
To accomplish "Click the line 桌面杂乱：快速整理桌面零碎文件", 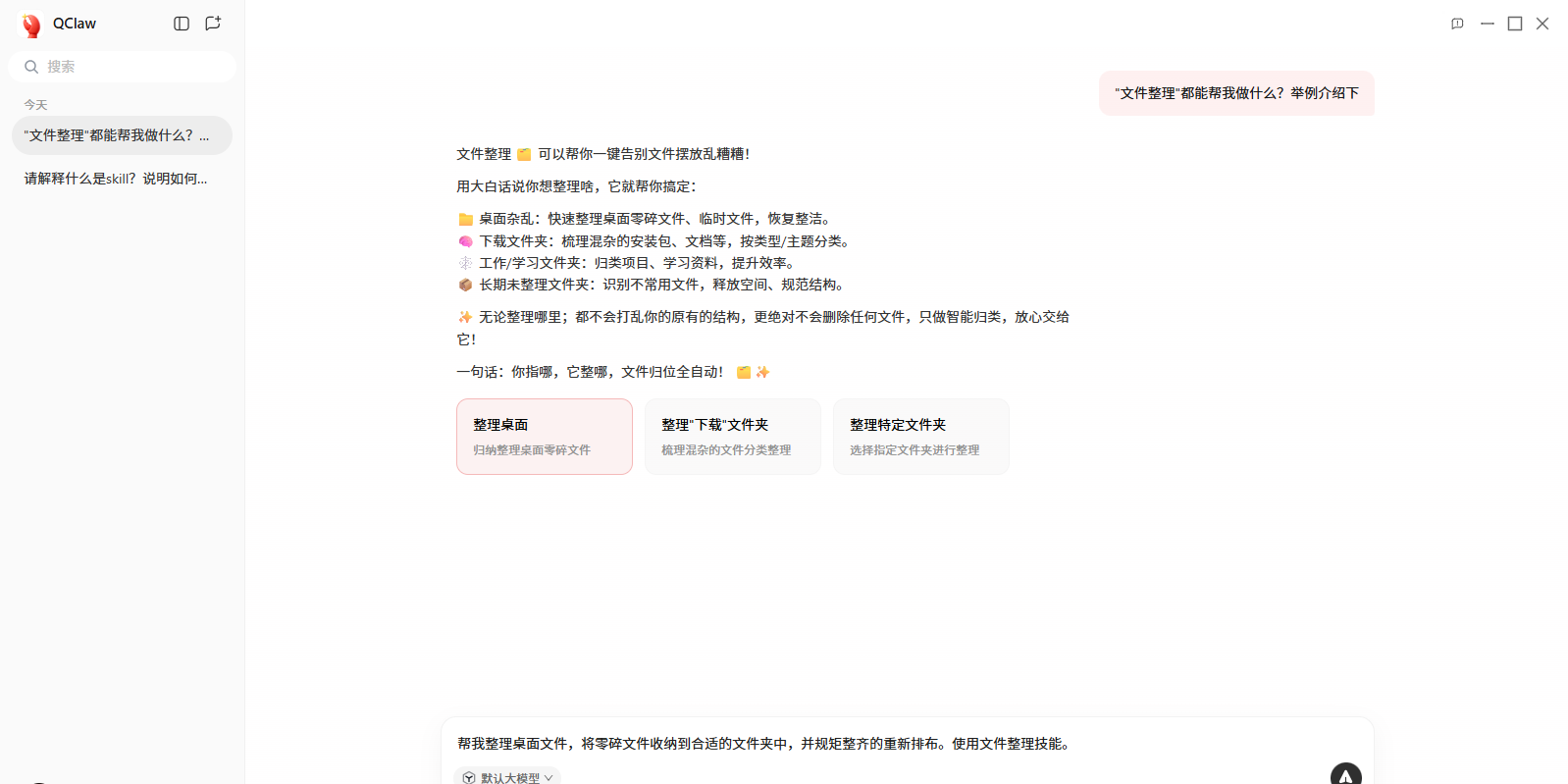I will coord(648,219).
